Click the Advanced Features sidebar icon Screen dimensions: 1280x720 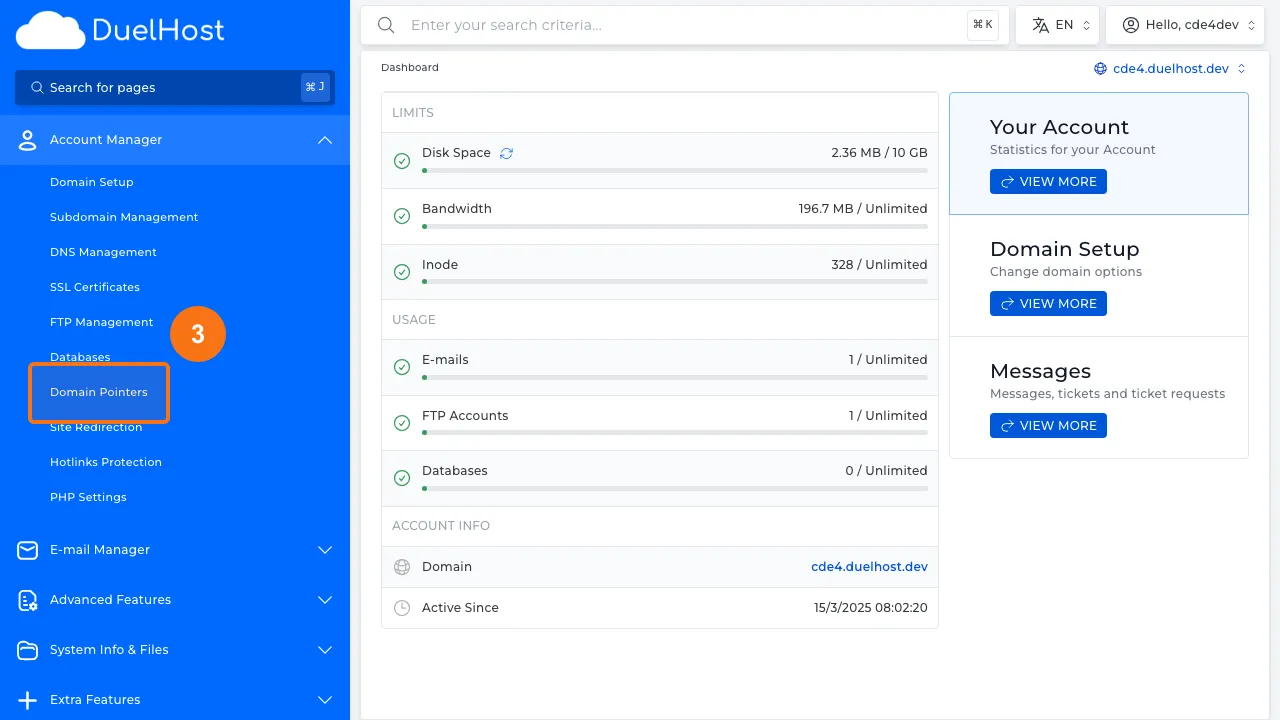coord(28,600)
